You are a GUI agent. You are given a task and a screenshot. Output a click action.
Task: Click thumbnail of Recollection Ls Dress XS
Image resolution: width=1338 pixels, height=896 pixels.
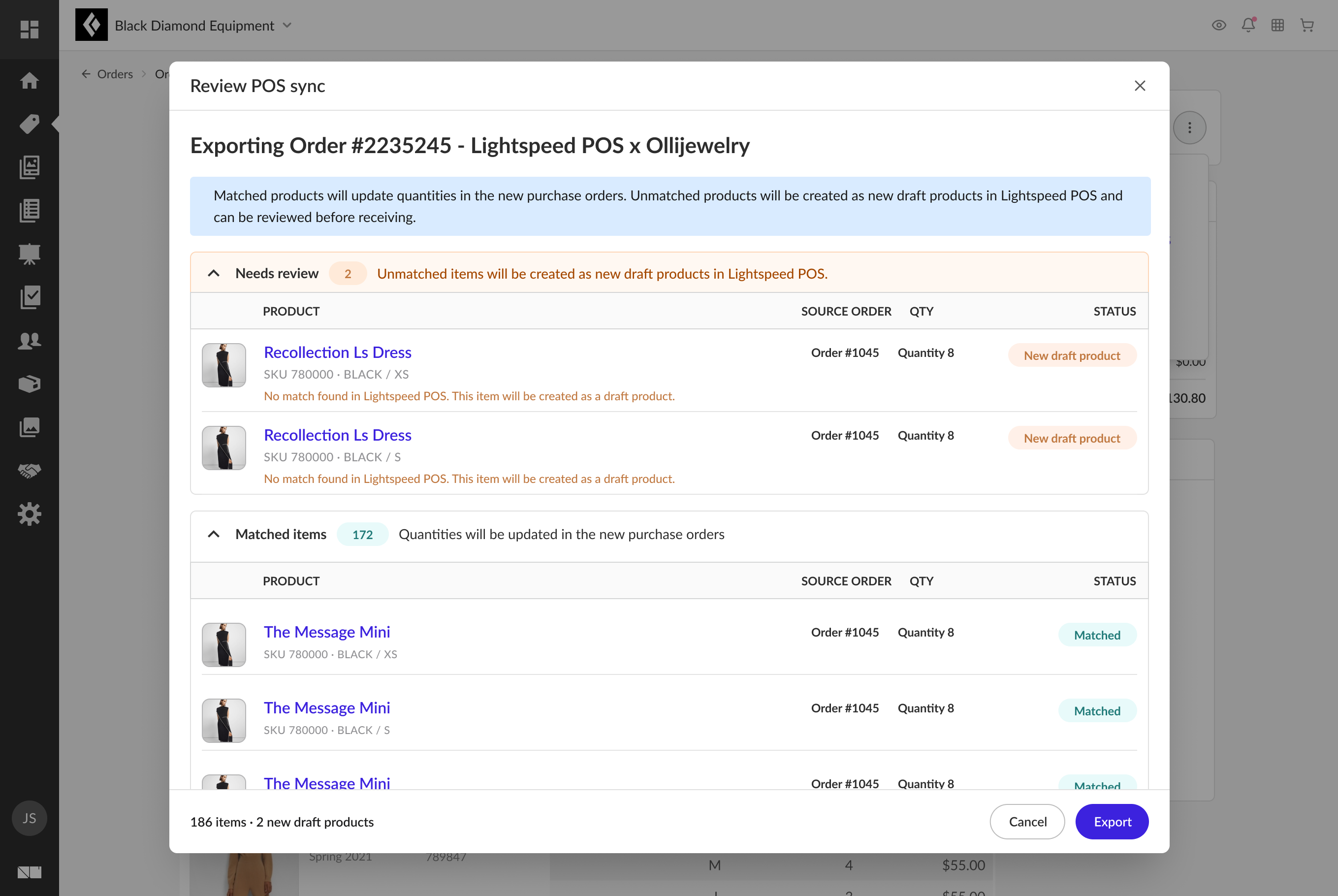tap(224, 365)
